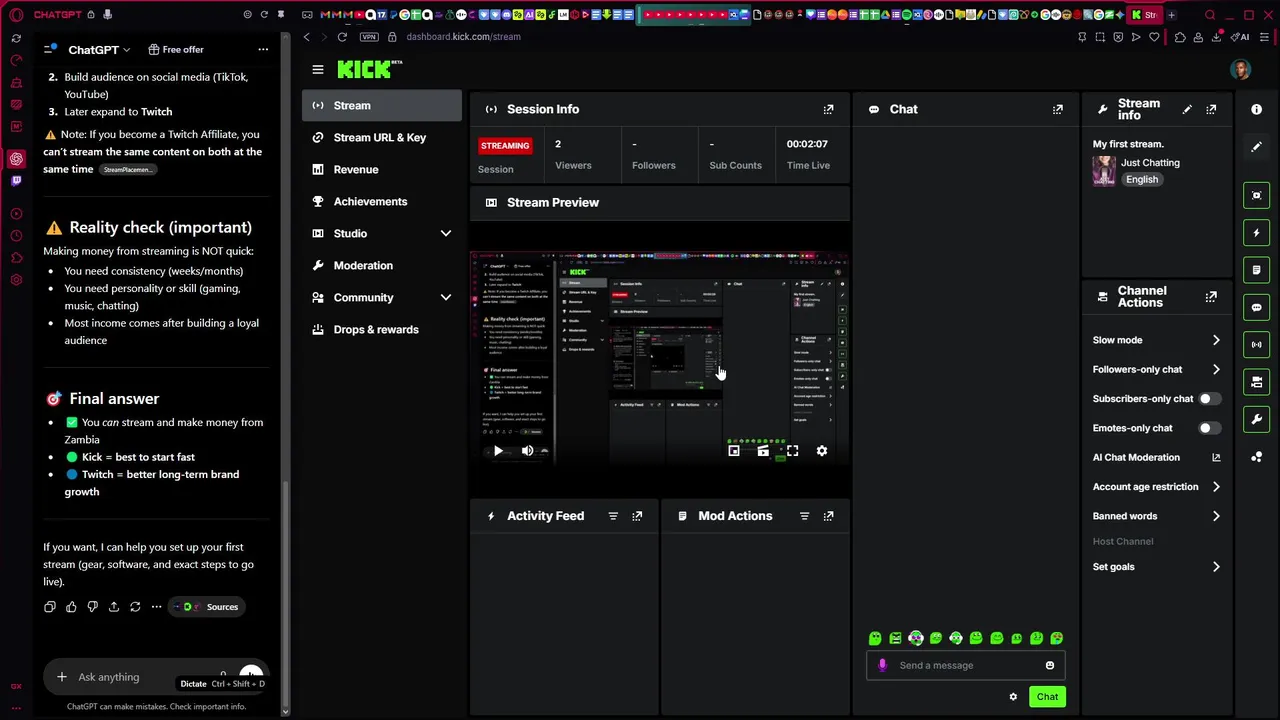Expand the Studio menu
Viewport: 1280px width, 720px height.
(x=446, y=233)
